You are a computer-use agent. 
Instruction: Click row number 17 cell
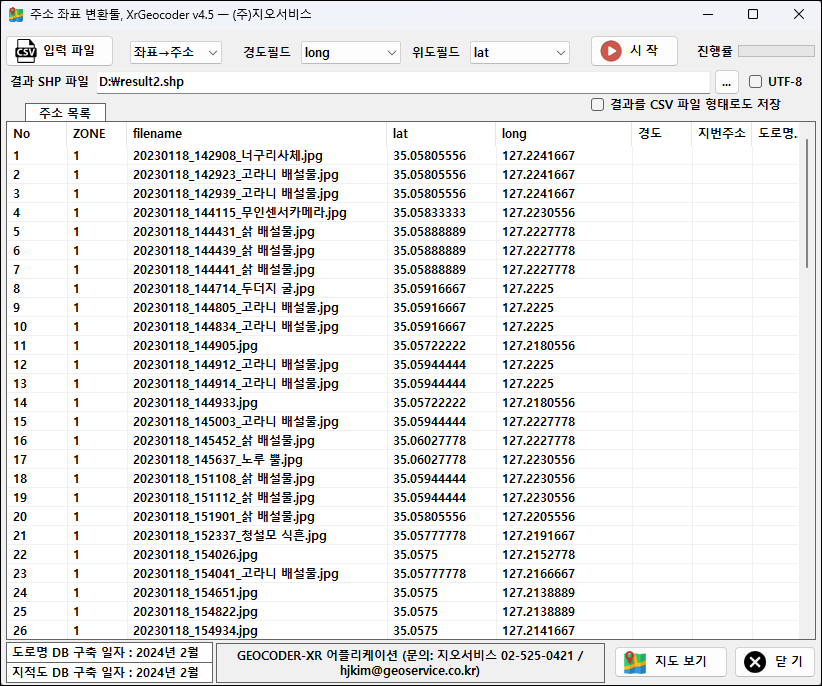20,460
